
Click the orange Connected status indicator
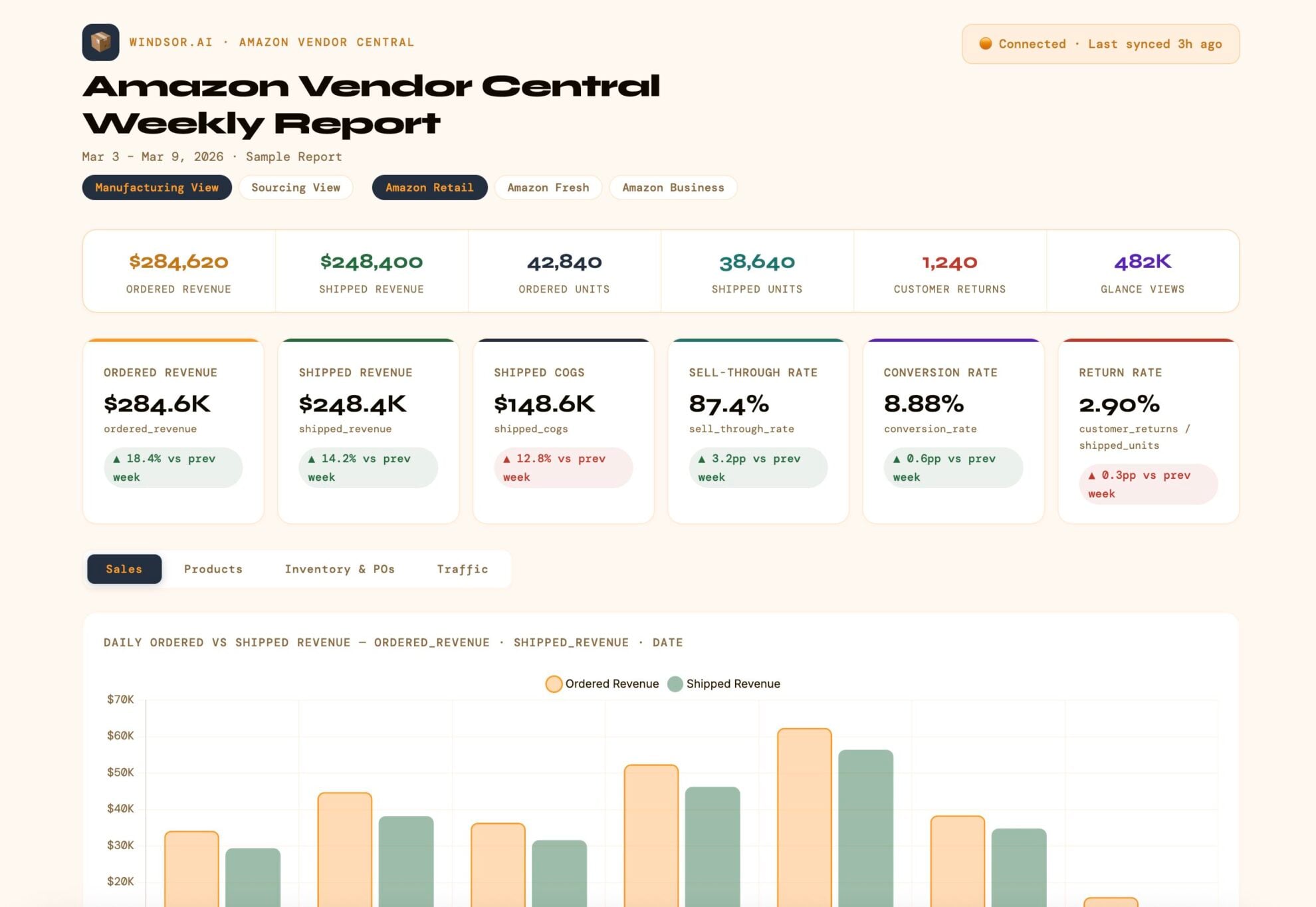(x=986, y=43)
